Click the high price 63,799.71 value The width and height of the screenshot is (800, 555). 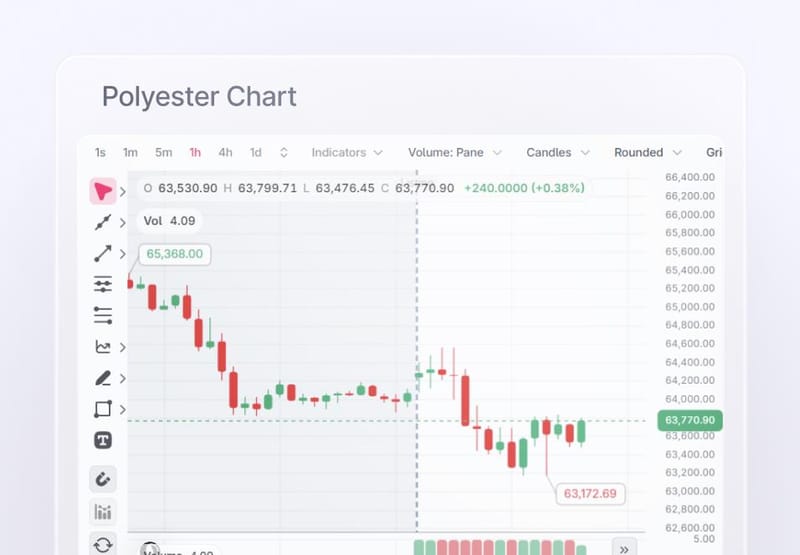pos(267,188)
